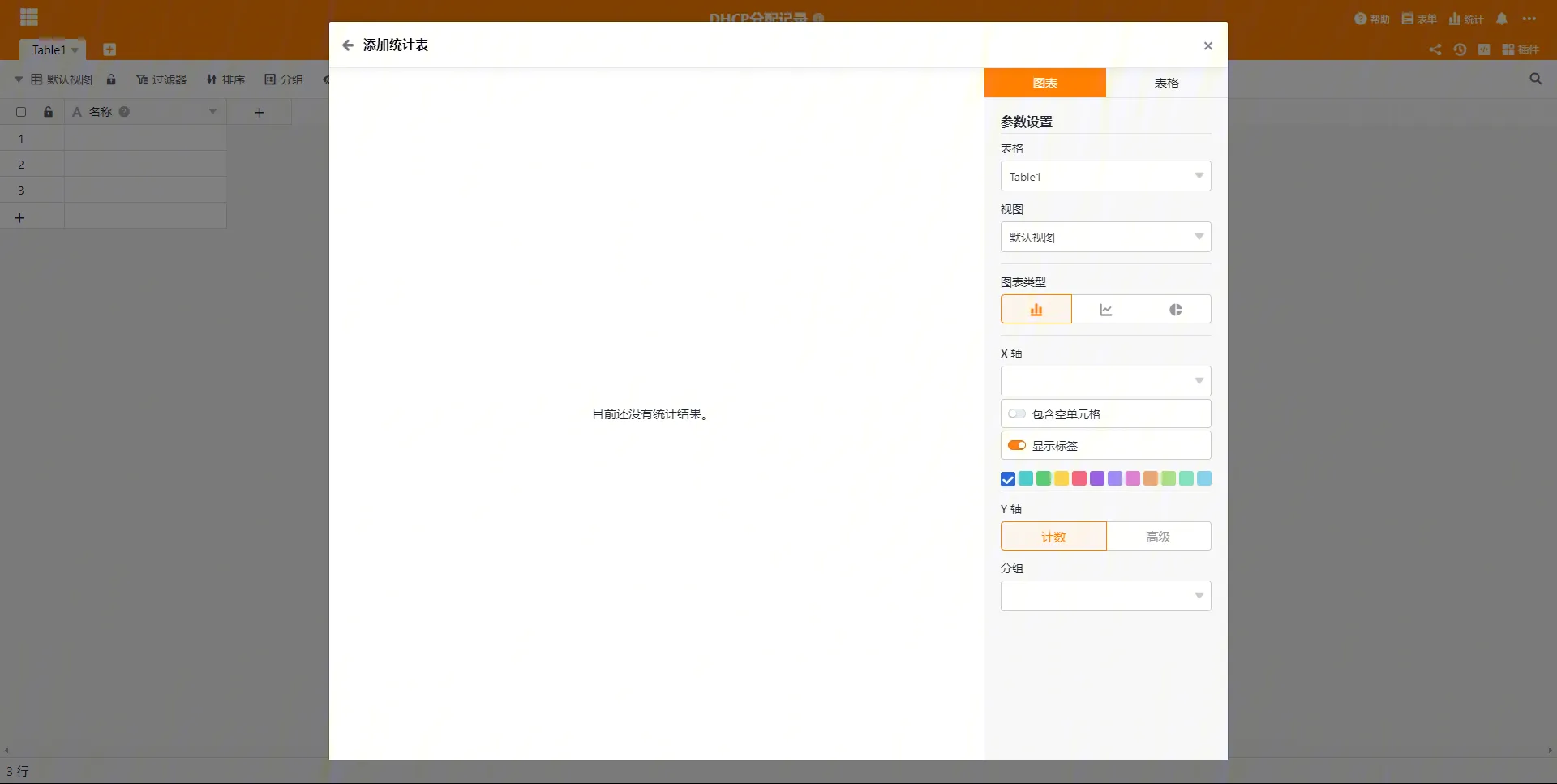Pick the yellow color swatch
1557x784 pixels.
click(x=1062, y=479)
